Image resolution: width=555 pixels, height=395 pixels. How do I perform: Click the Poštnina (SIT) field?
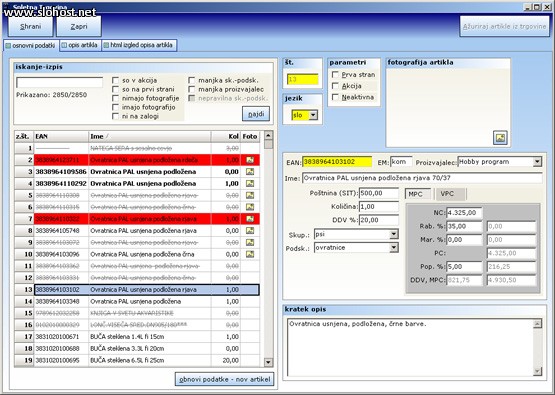click(x=379, y=193)
